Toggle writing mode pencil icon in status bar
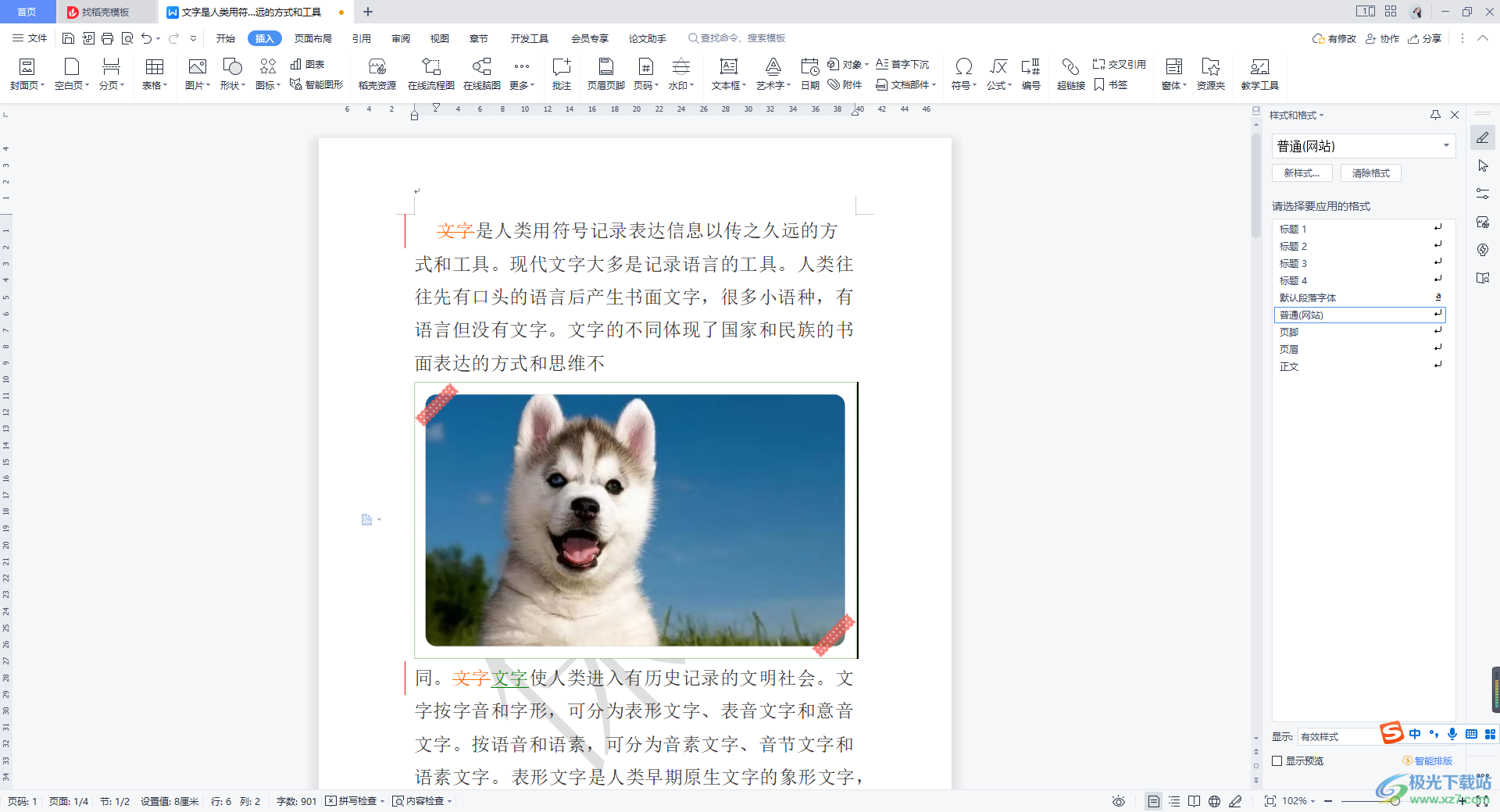Viewport: 1500px width, 812px height. (x=1235, y=801)
